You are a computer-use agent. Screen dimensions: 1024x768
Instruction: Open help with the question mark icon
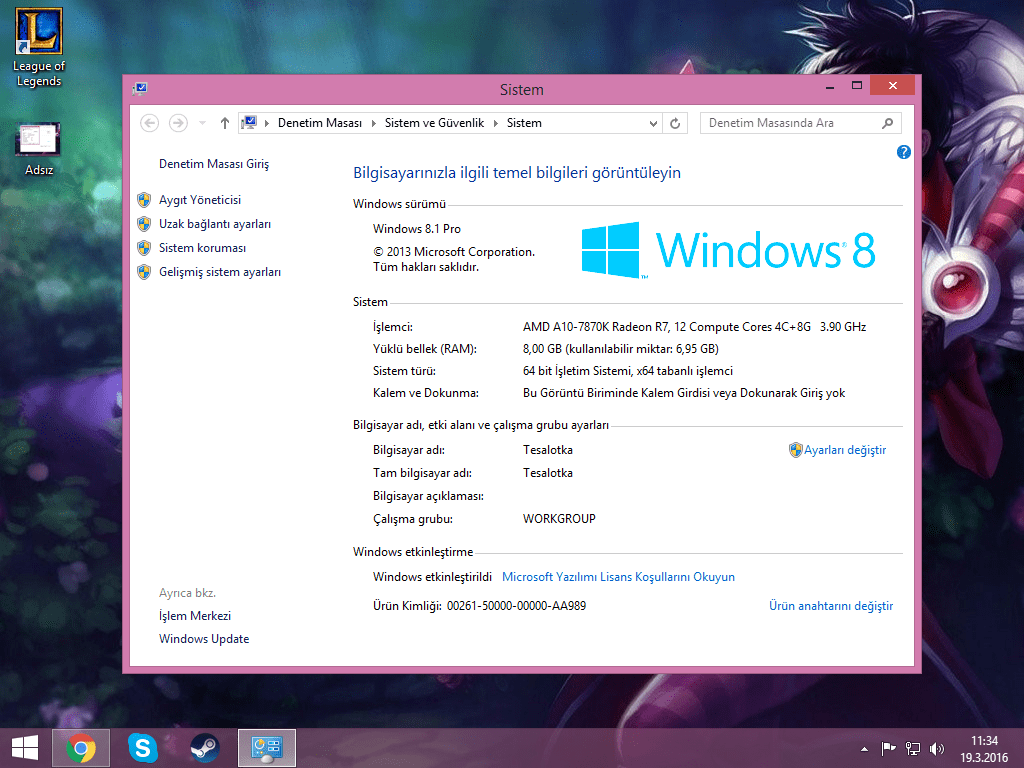pyautogui.click(x=904, y=152)
